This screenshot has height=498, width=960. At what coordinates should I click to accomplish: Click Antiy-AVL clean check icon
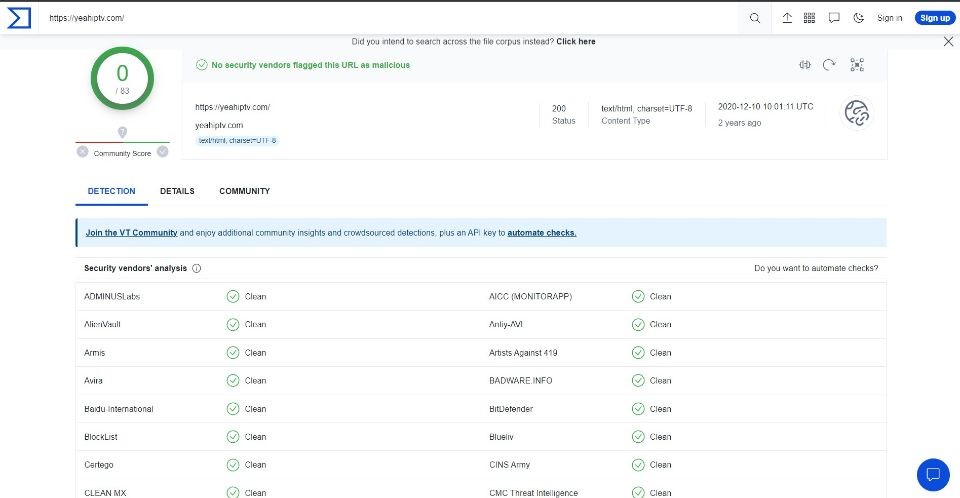tap(638, 325)
